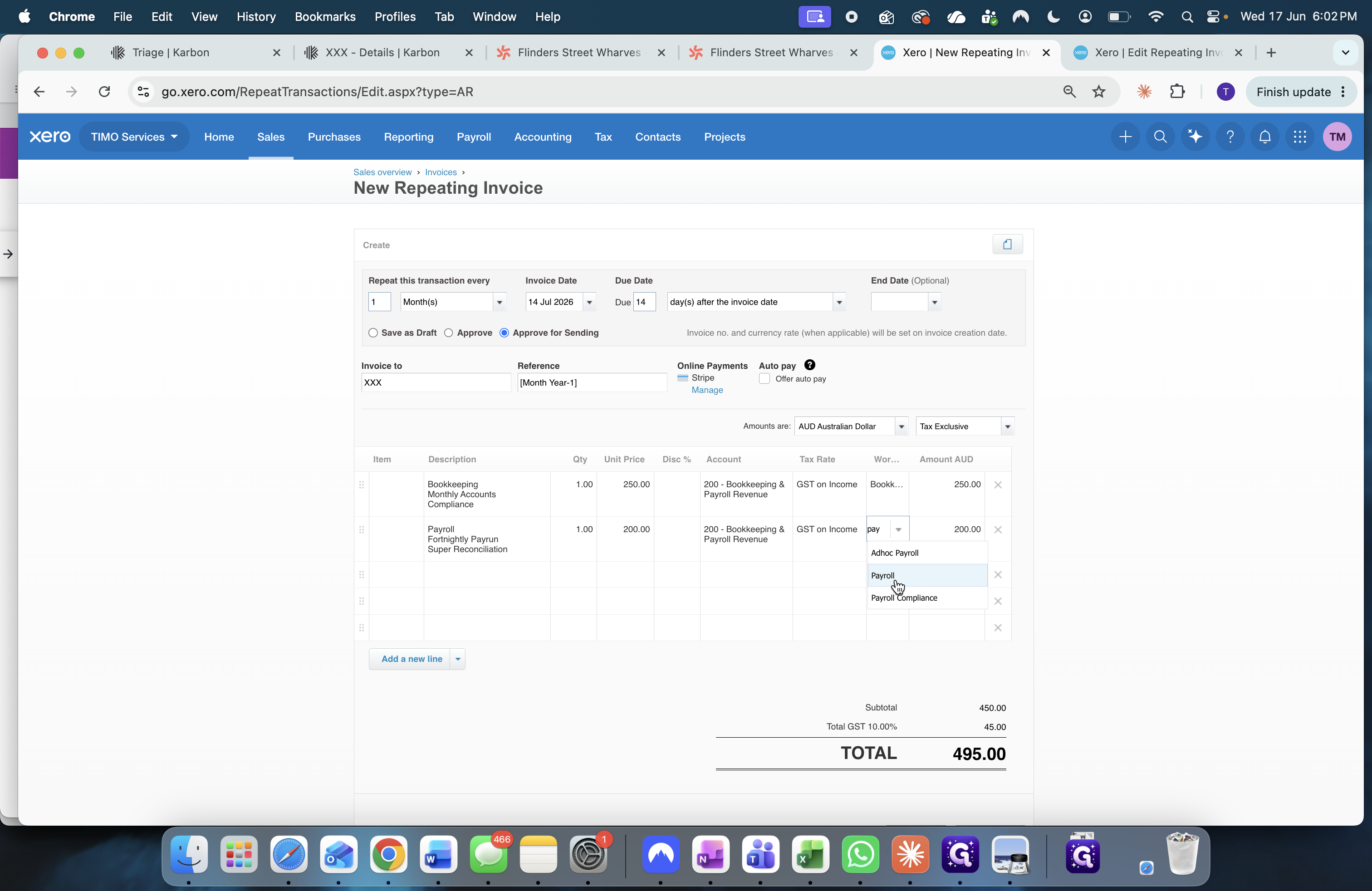
Task: Launch Finder from the Dock
Action: tap(189, 854)
